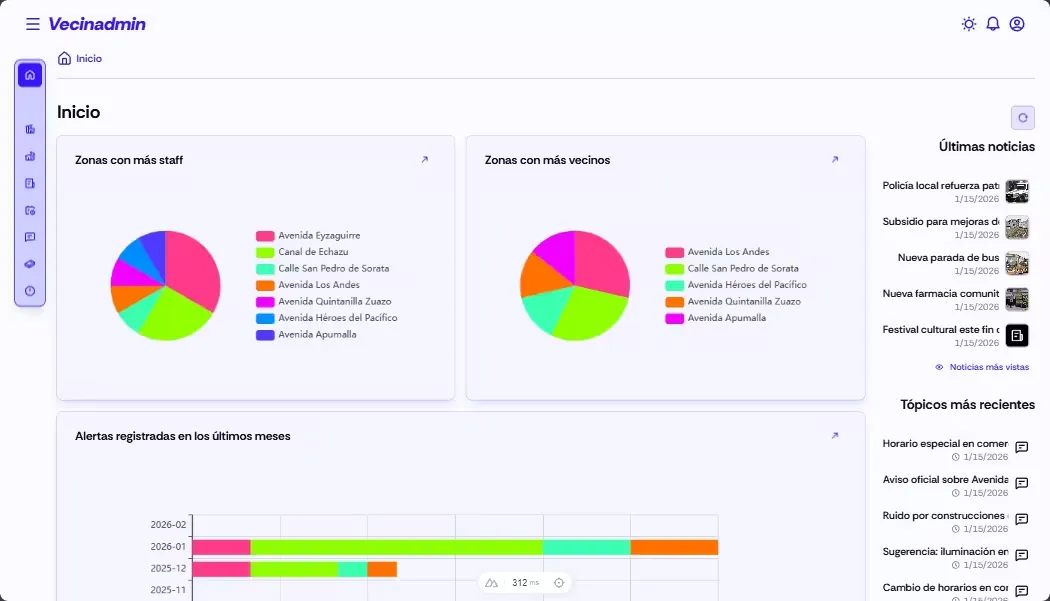Expand the Alertas registradas chart

[835, 436]
